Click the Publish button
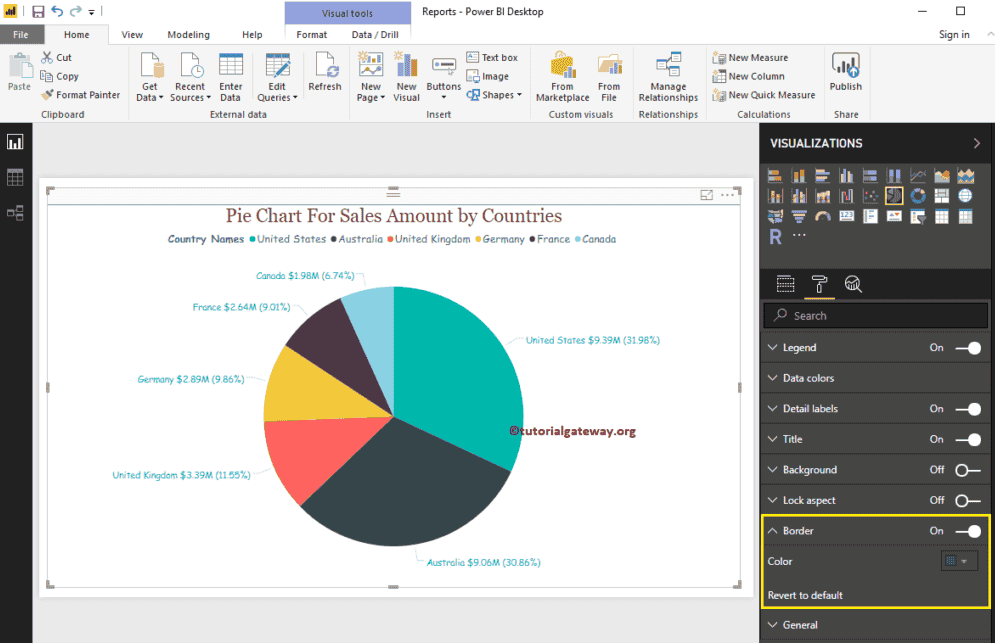The image size is (995, 643). tap(846, 72)
